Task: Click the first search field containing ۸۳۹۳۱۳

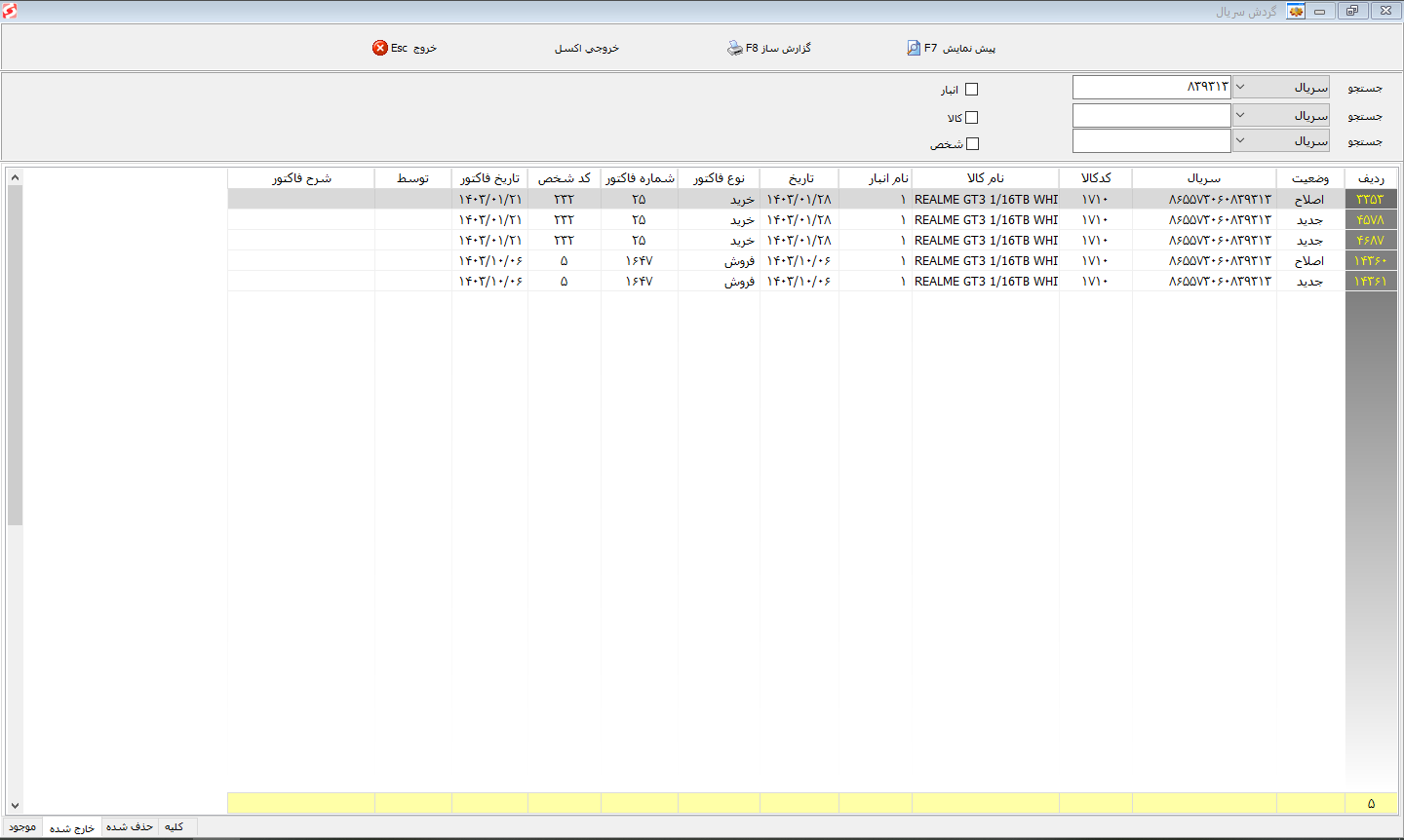Action: [x=1151, y=87]
